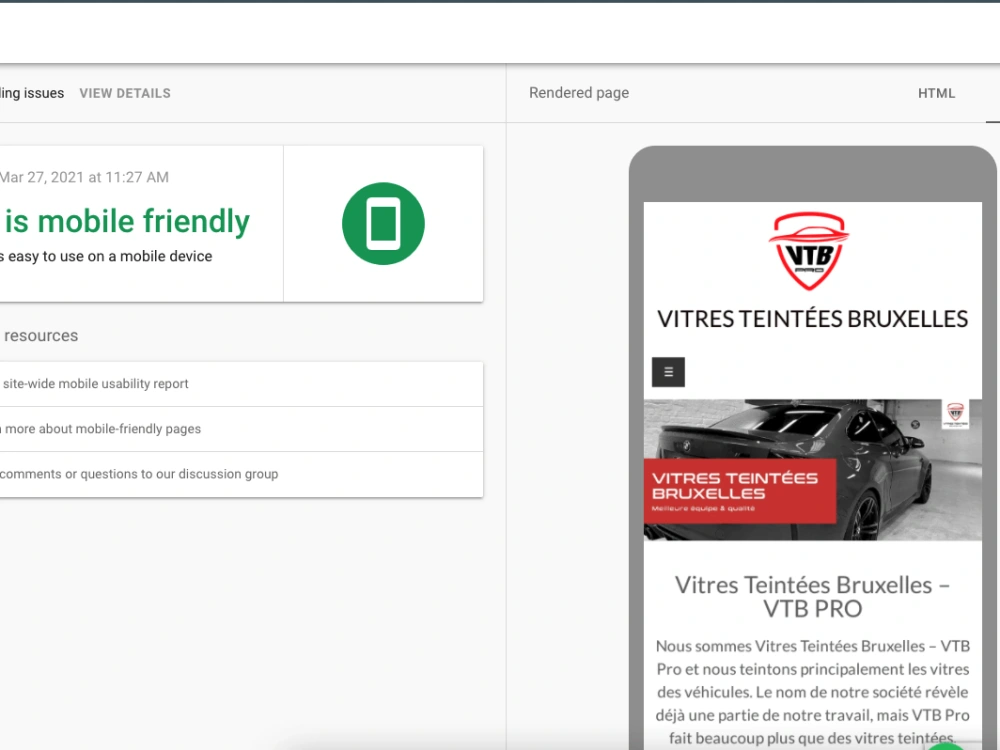Select the Rendered page label
The height and width of the screenshot is (750, 1000).
tap(578, 93)
